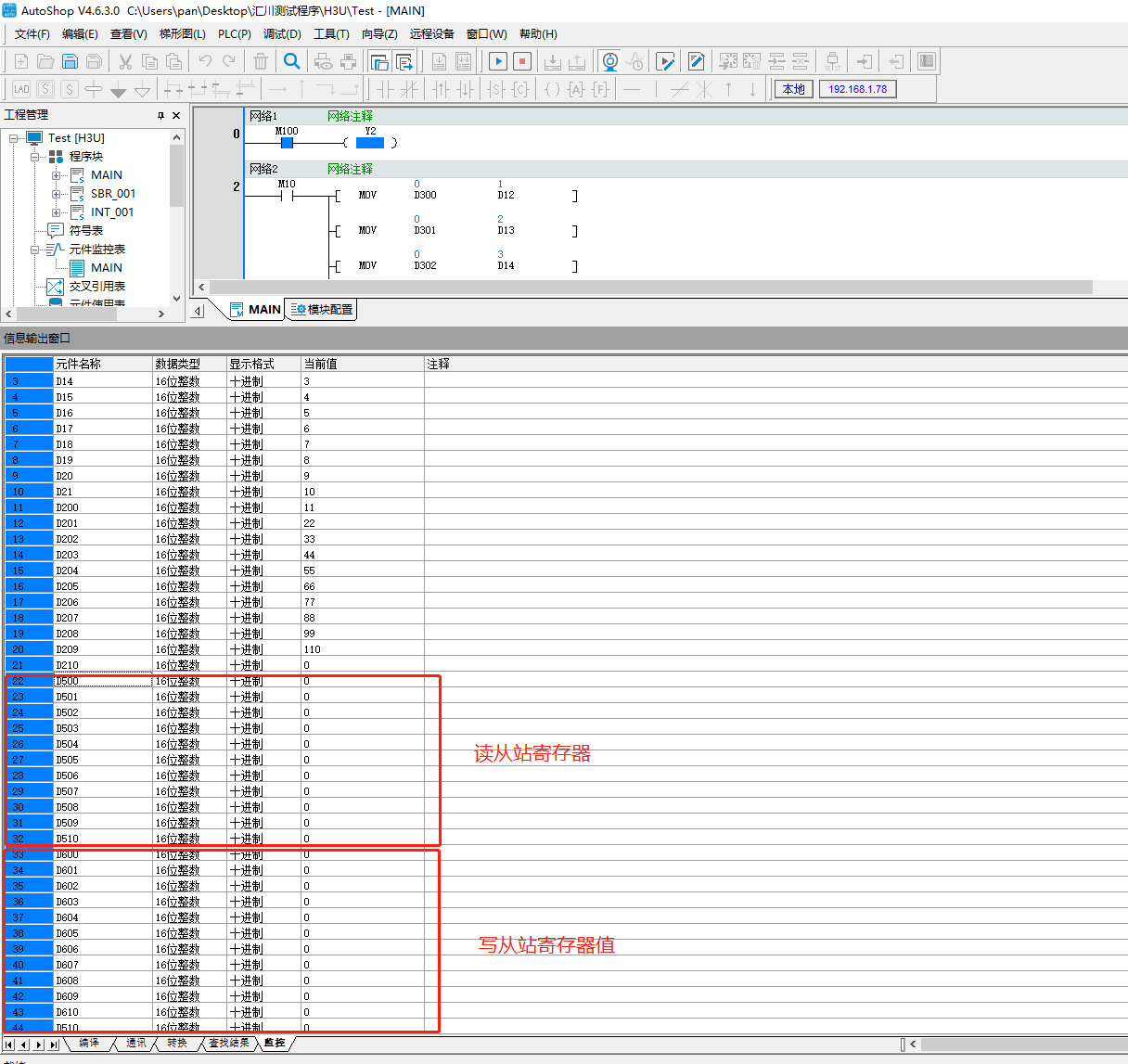Switch to the MAIN editor tab
Viewport: 1128px width, 1064px height.
tap(257, 309)
